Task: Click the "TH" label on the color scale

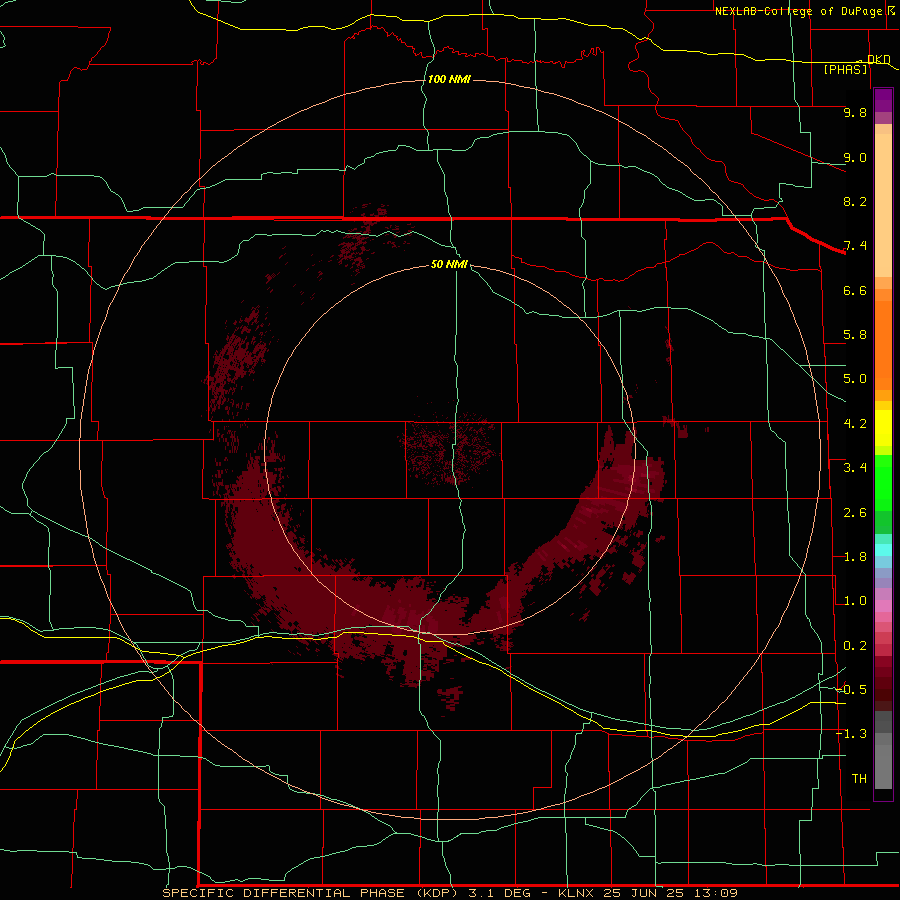Action: (859, 779)
